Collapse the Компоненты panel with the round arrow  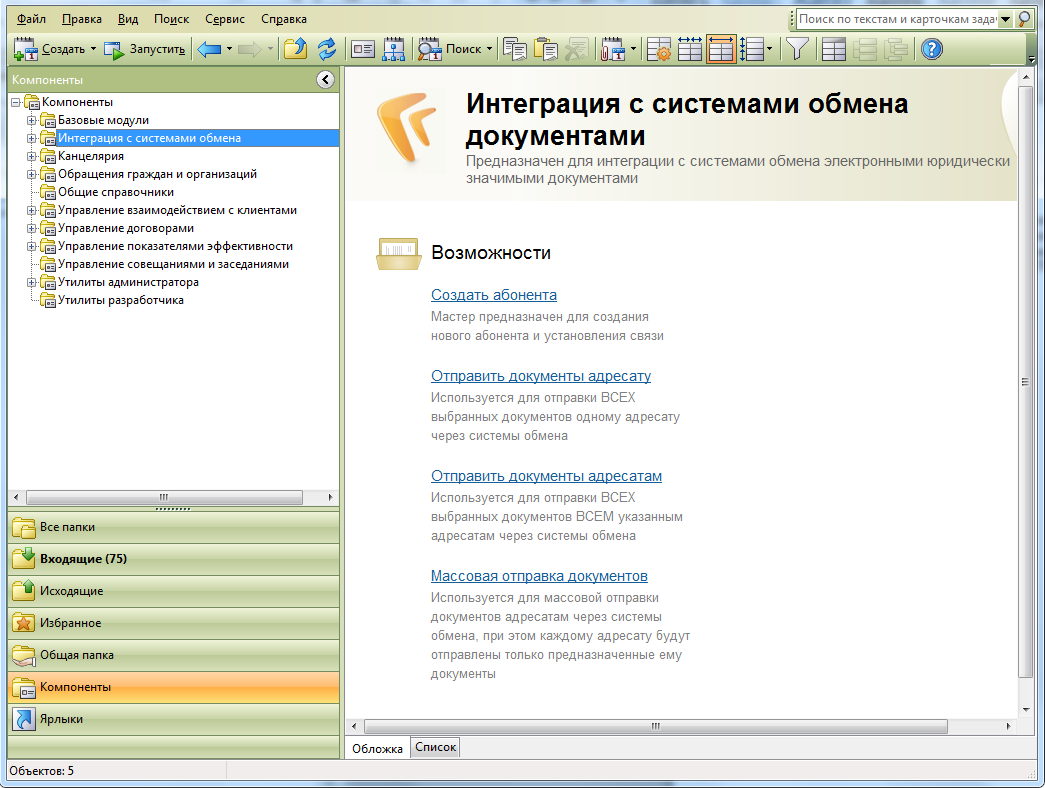[325, 80]
